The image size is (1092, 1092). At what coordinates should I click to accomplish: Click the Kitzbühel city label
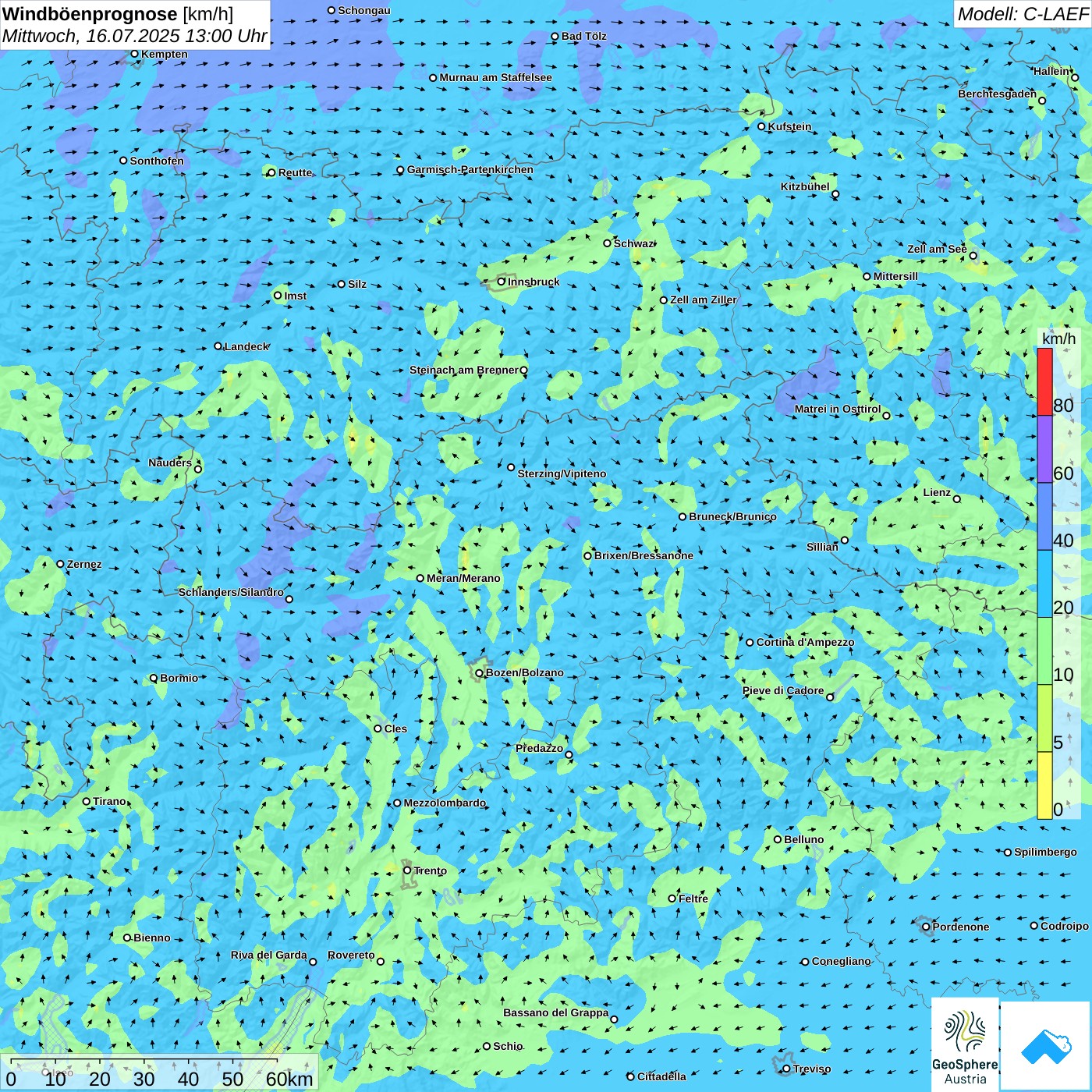pos(805,186)
